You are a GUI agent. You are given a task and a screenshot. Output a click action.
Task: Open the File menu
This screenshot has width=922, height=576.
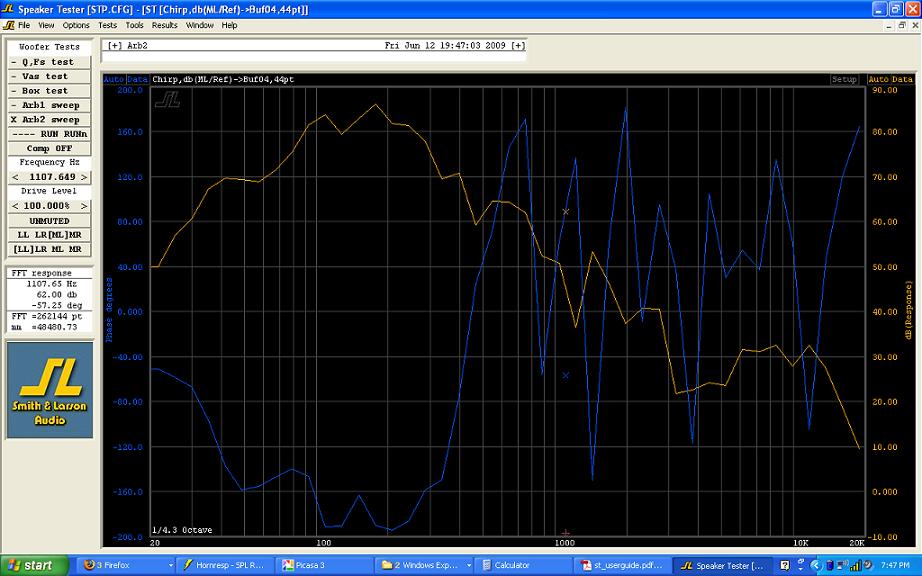[x=24, y=25]
